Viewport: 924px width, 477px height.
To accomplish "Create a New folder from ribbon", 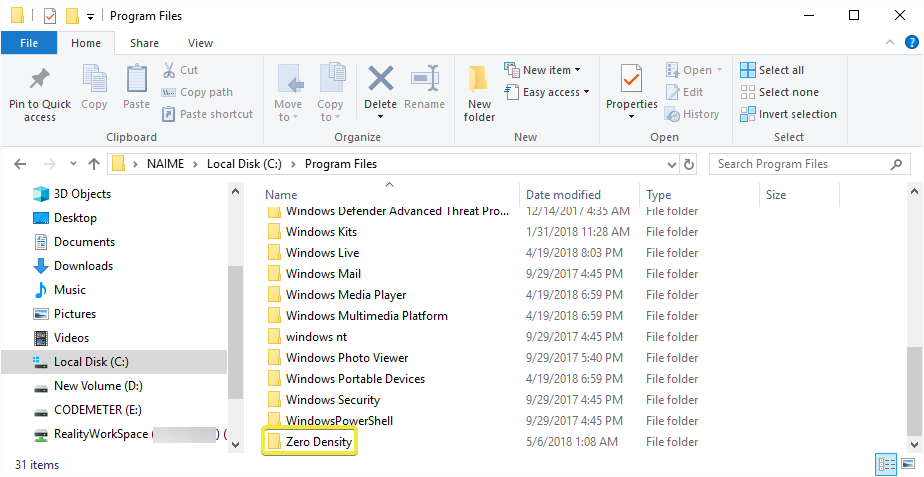I will [479, 93].
